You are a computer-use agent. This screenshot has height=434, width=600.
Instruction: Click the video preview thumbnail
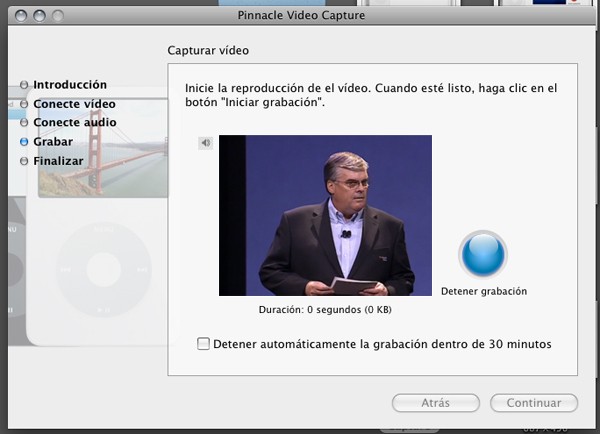[x=325, y=215]
